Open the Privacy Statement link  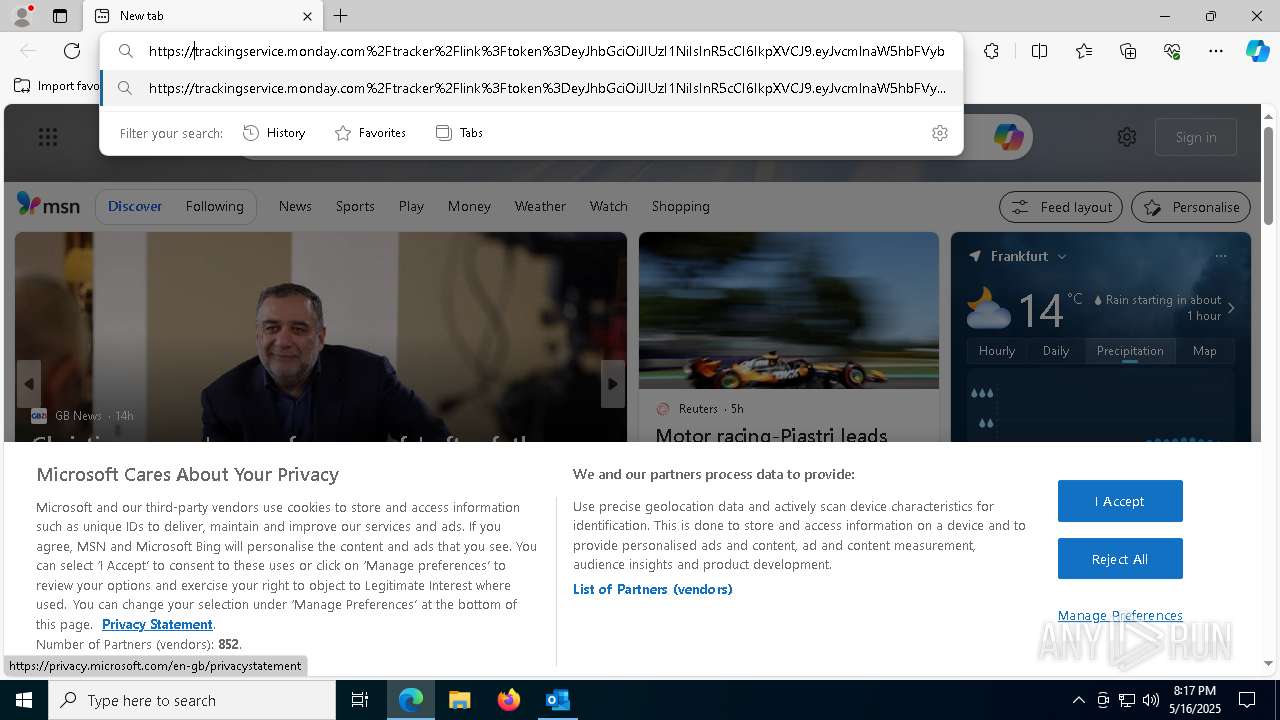point(157,624)
